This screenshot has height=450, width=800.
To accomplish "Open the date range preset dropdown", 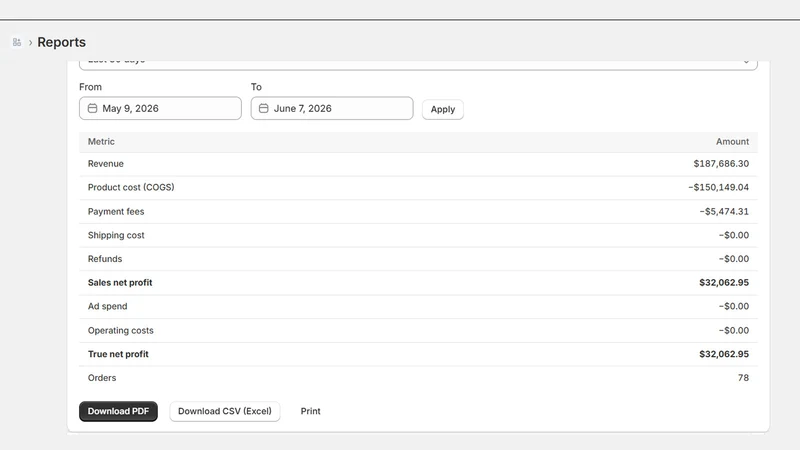I will tap(418, 64).
